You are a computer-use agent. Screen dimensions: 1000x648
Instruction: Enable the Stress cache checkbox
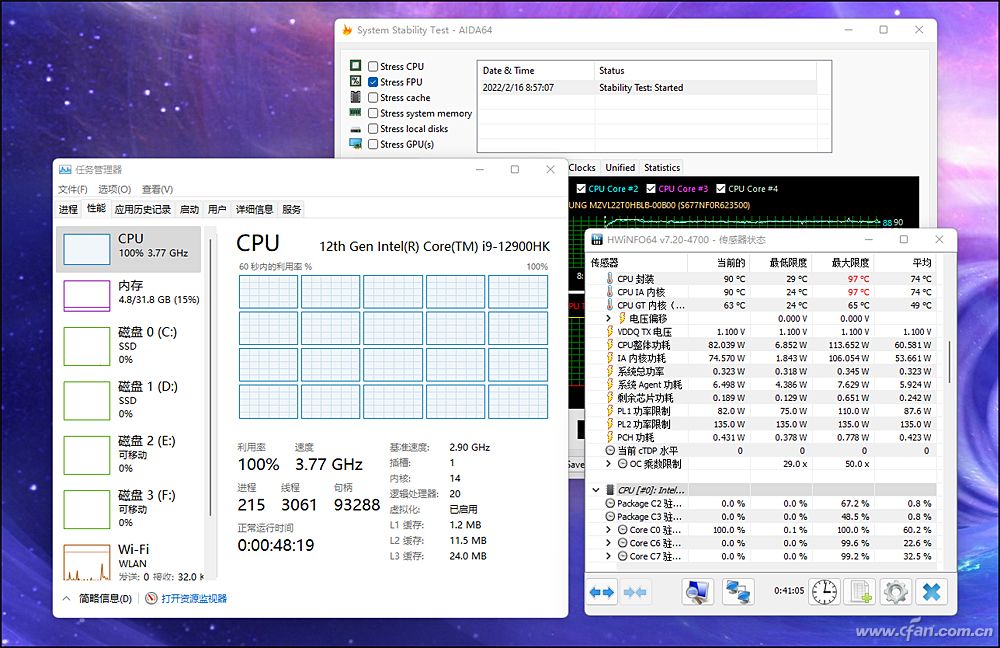tap(373, 98)
